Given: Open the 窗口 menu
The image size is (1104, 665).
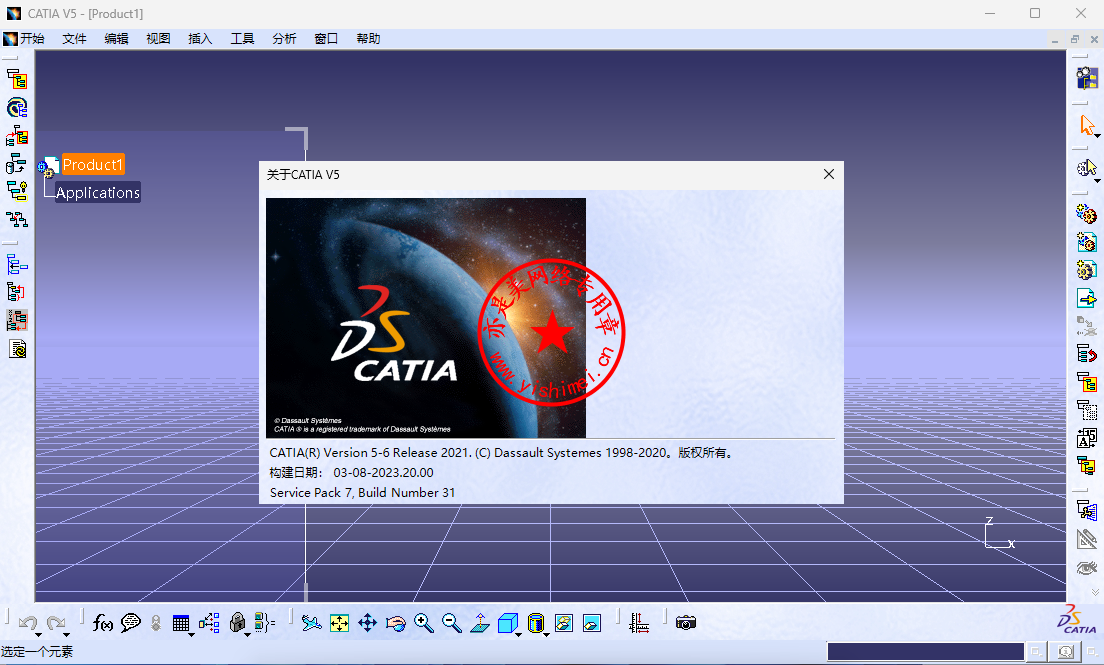Looking at the screenshot, I should [326, 39].
